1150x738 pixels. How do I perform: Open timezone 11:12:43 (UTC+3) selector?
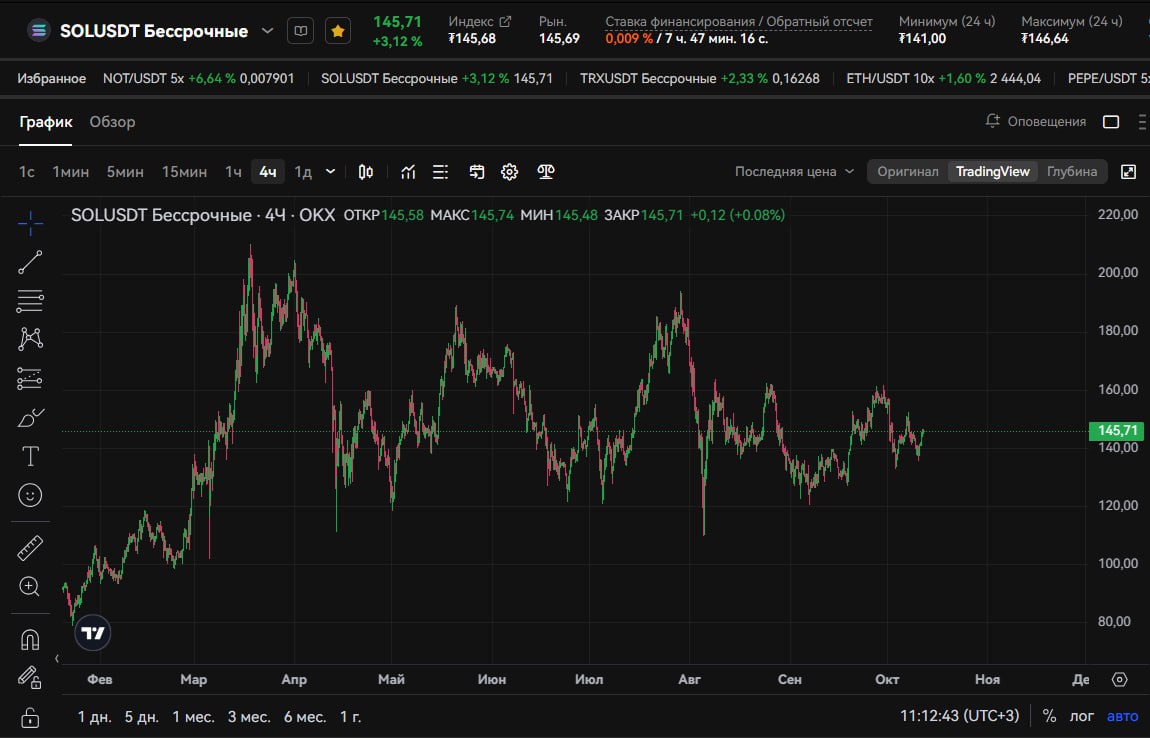[959, 715]
